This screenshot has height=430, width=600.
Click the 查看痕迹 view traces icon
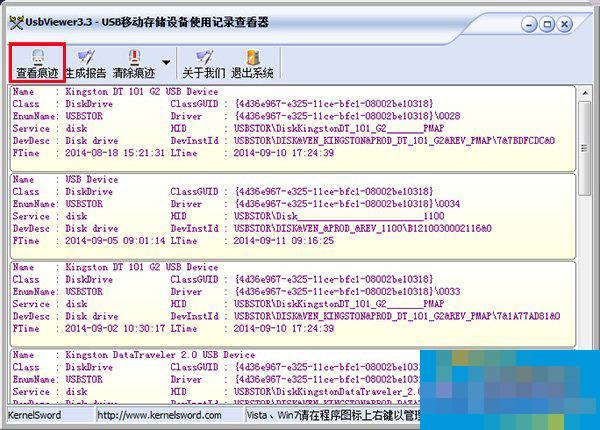pos(38,63)
